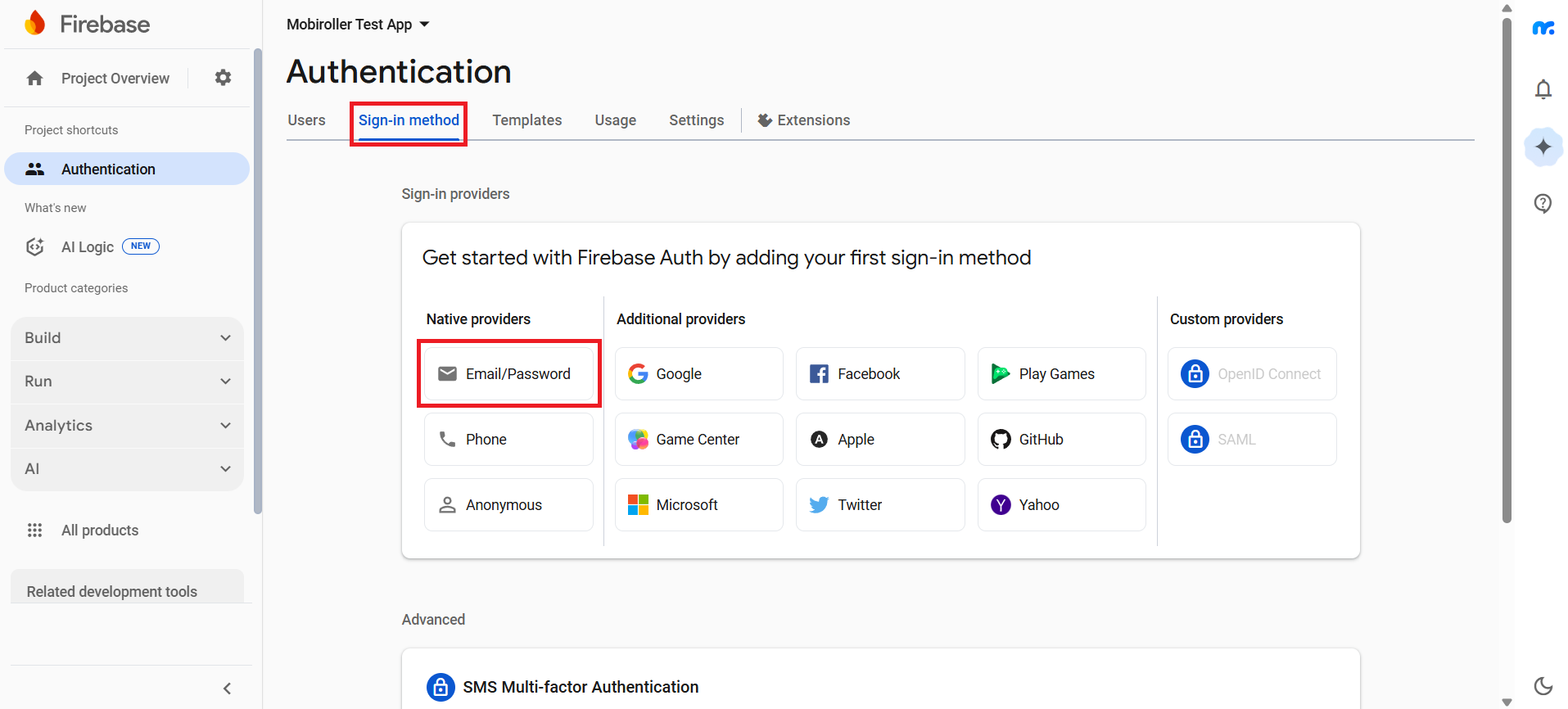The width and height of the screenshot is (1568, 709).
Task: Open AI Logic in the sidebar
Action: (88, 247)
